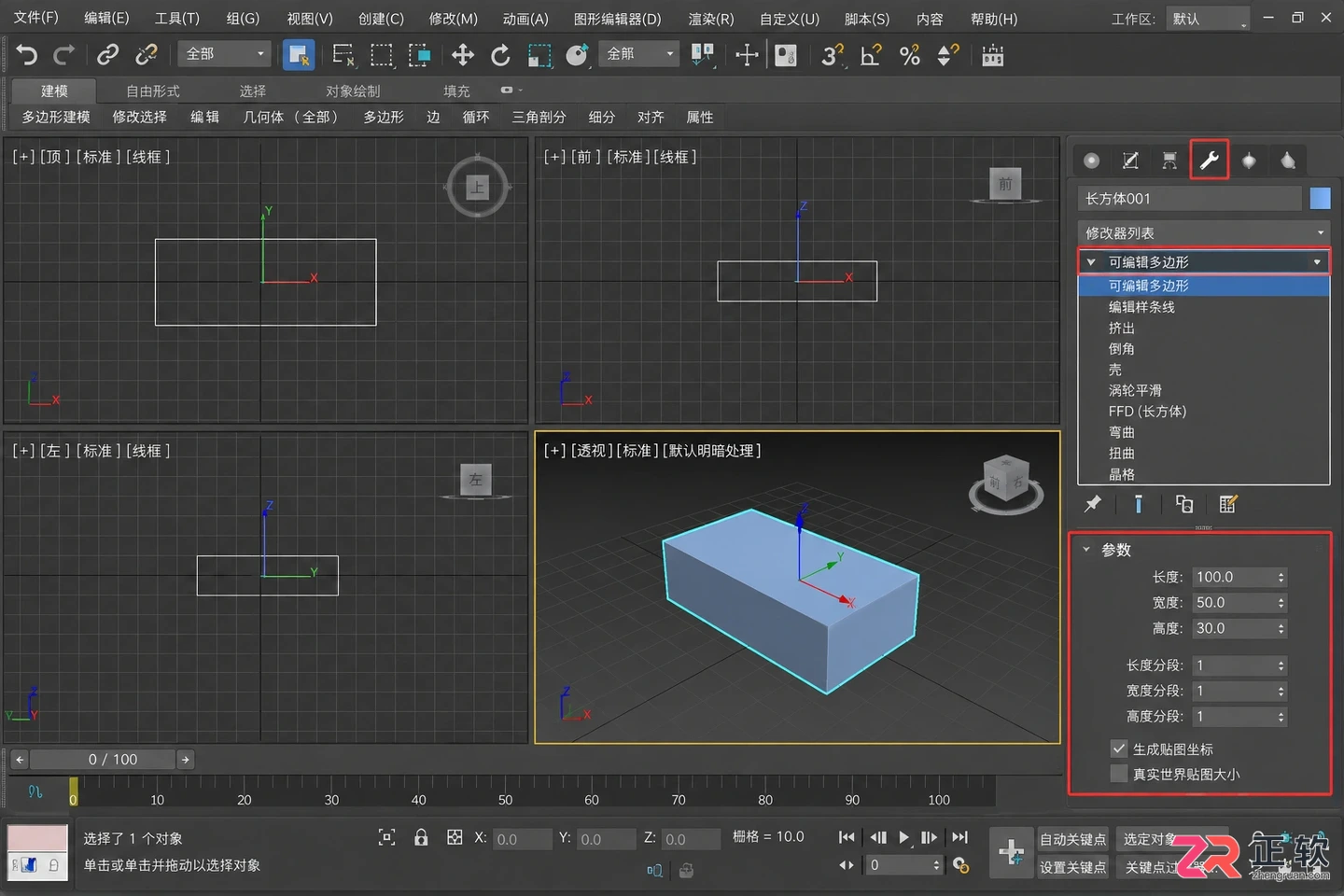
Task: Check 生成贴图坐标 checkbox
Action: (x=1119, y=749)
